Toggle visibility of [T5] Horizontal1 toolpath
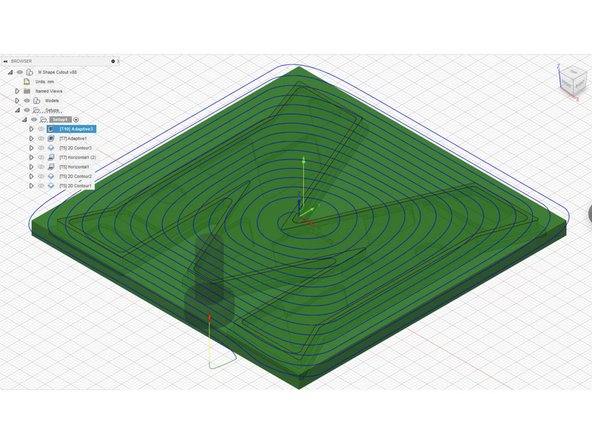Viewport: 592px width, 444px height. pyautogui.click(x=41, y=167)
